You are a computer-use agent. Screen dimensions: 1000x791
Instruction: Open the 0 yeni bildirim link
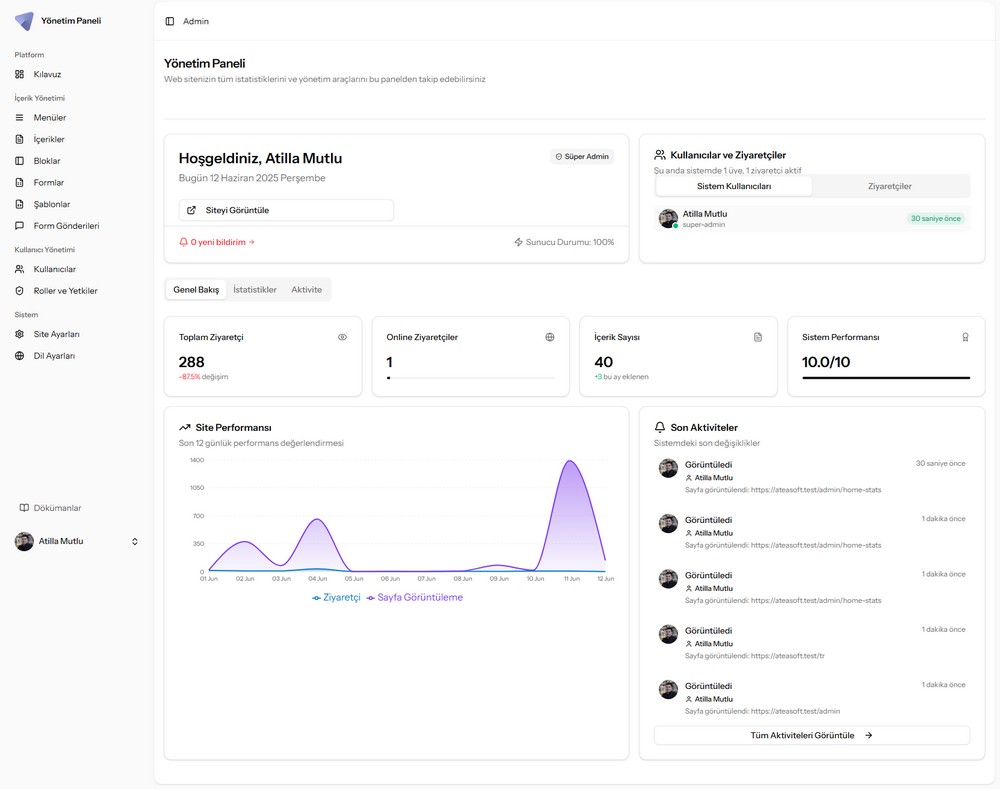click(217, 242)
